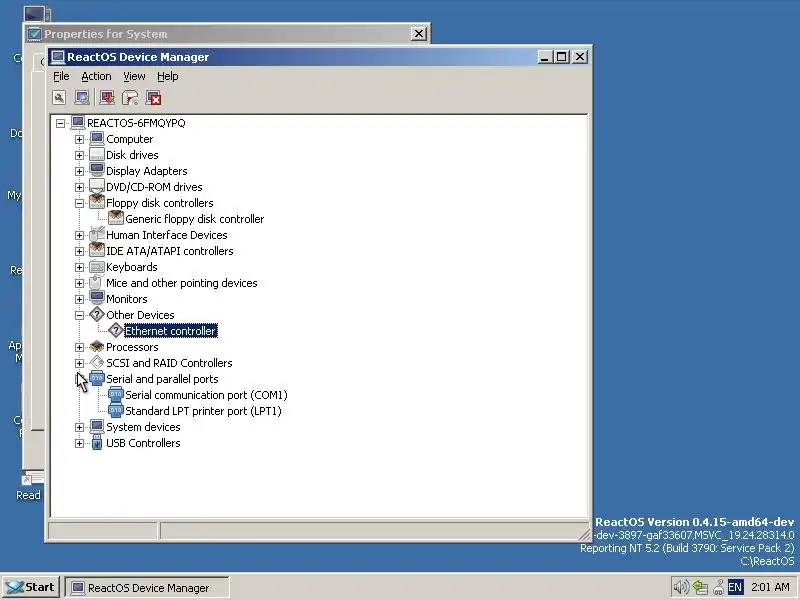Click the 2:01 AM clock
The image size is (800, 600).
point(770,587)
